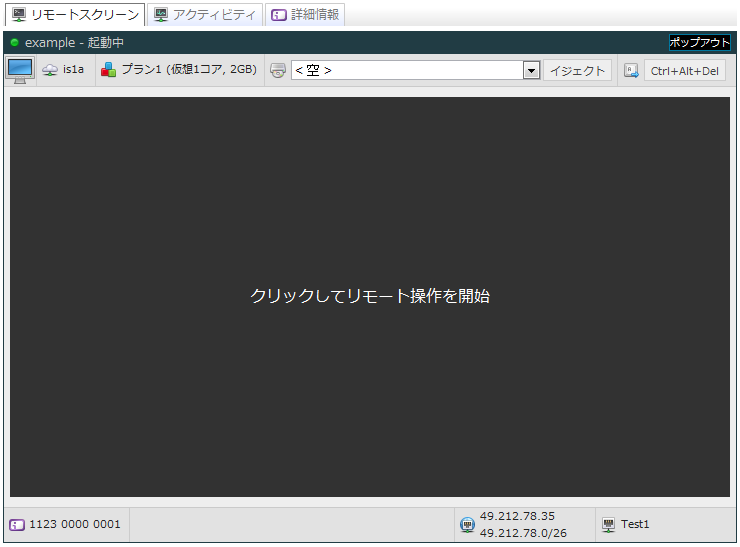Send Ctrl+Alt+Del to the server
740x547 pixels.
685,71
